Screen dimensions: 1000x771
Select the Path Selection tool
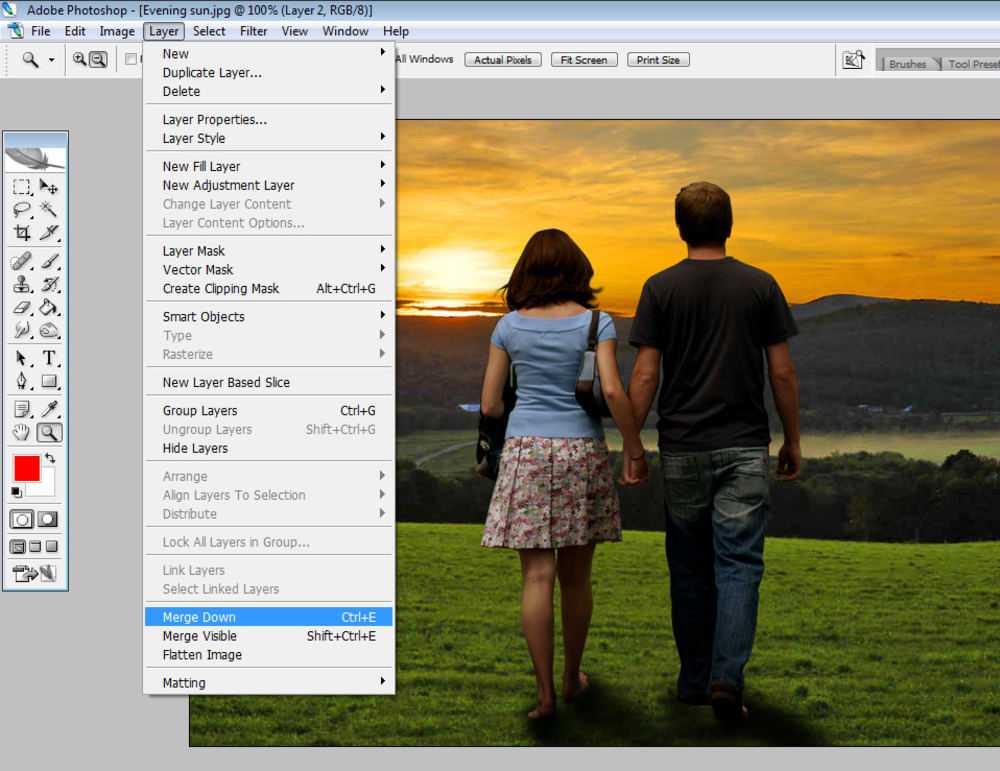click(22, 358)
